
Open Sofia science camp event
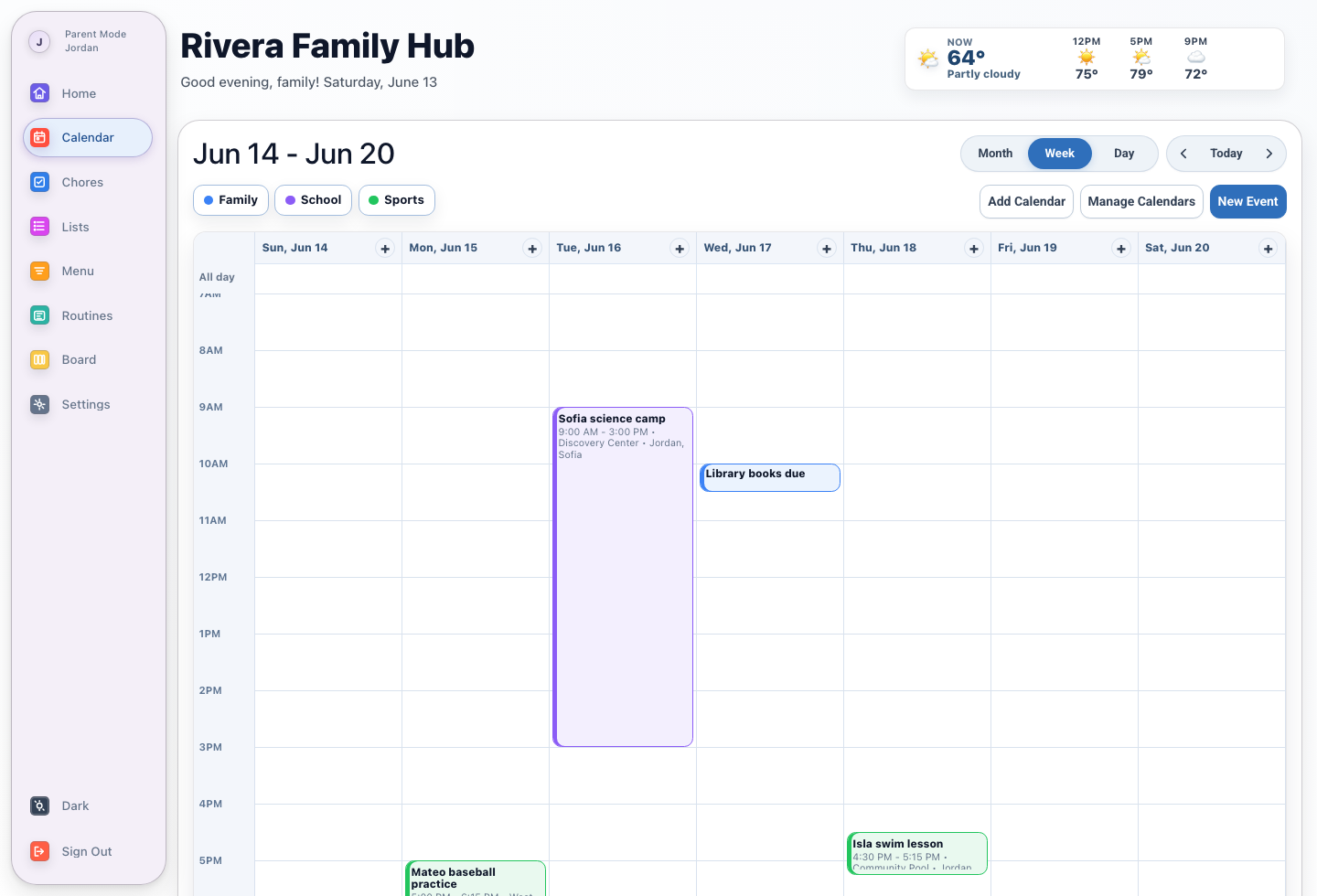[623, 577]
